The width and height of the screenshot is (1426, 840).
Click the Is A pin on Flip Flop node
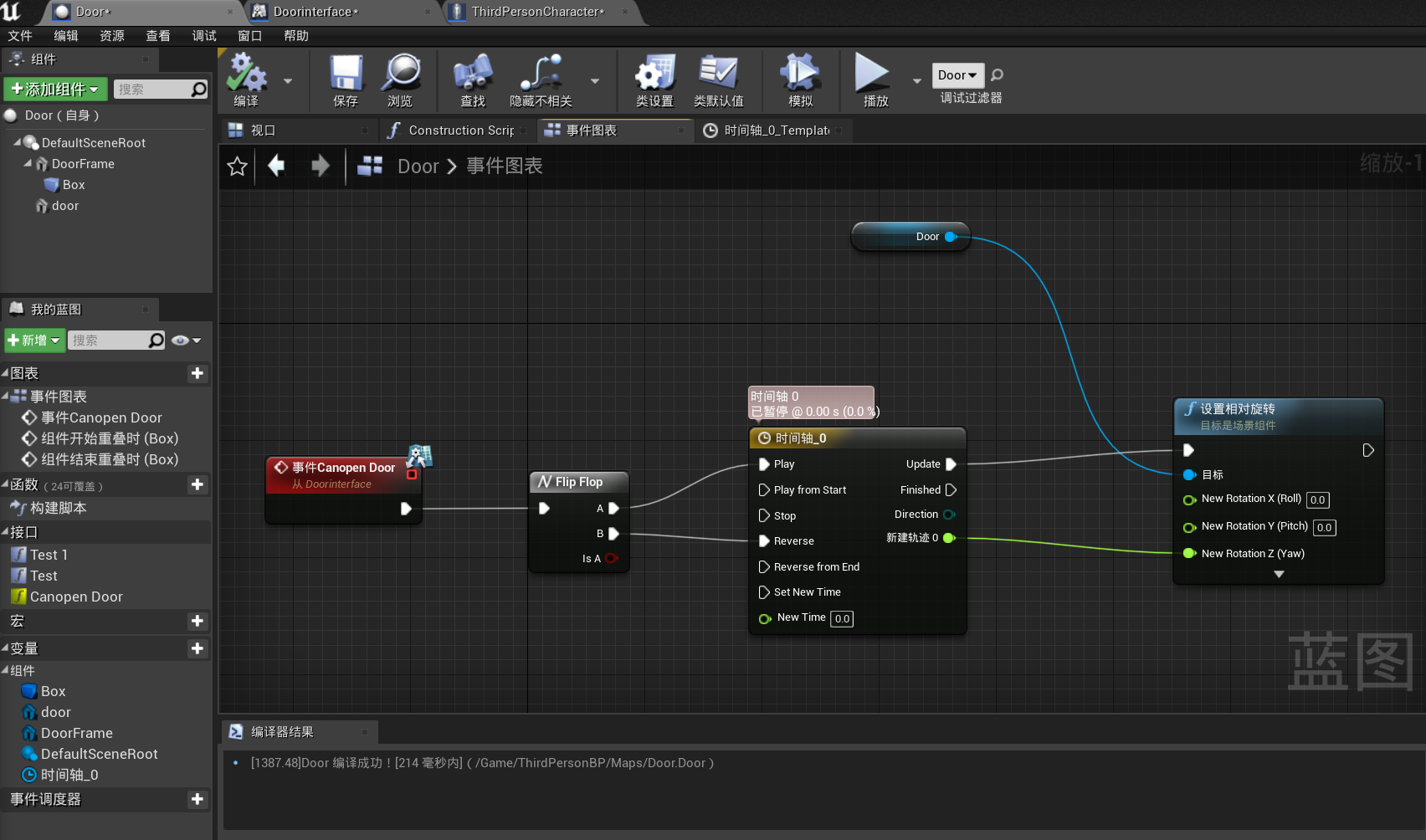click(x=611, y=559)
